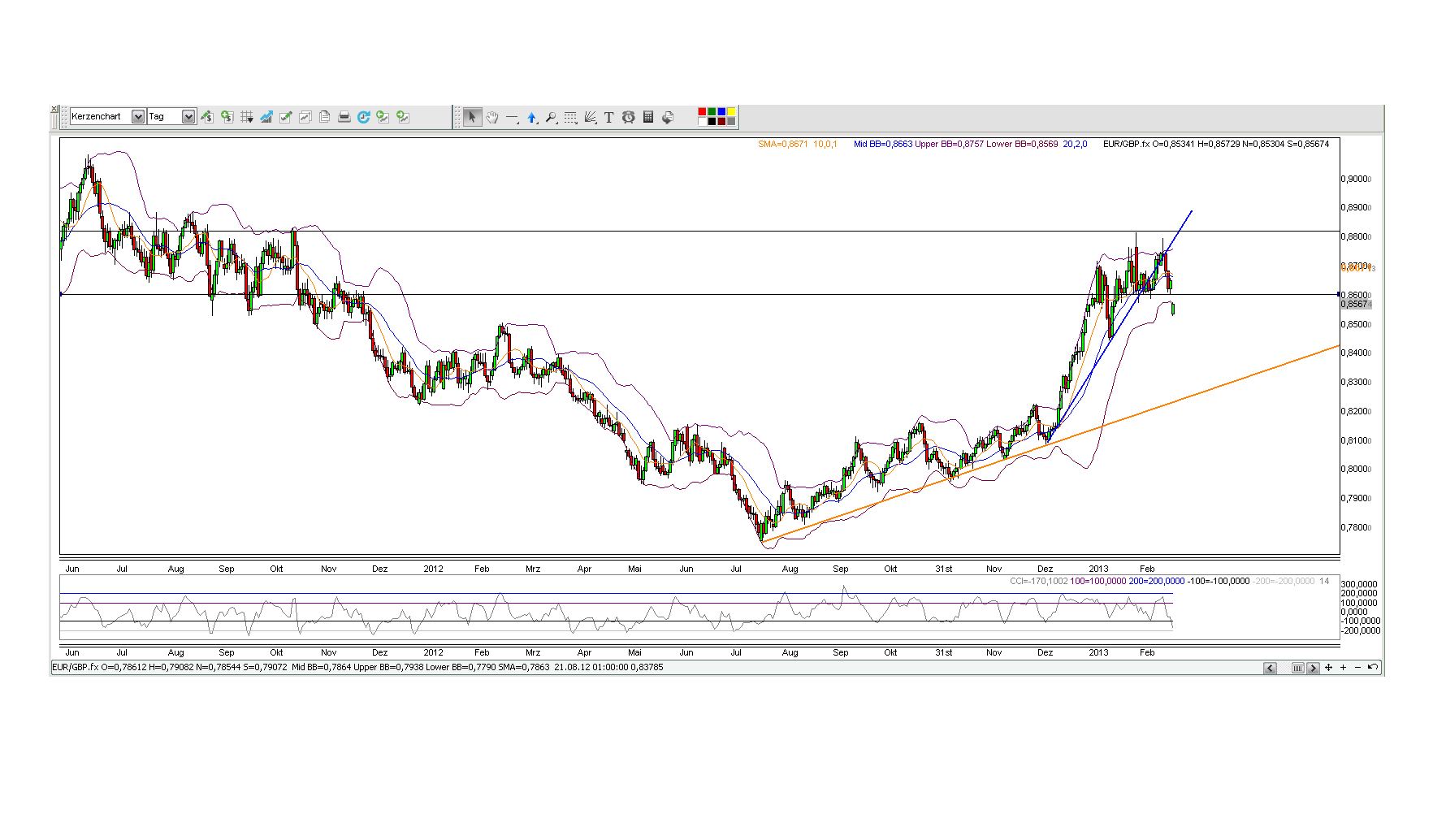Click the pencil-and-dollar order edit icon
This screenshot has height=840, width=1433.
(207, 117)
